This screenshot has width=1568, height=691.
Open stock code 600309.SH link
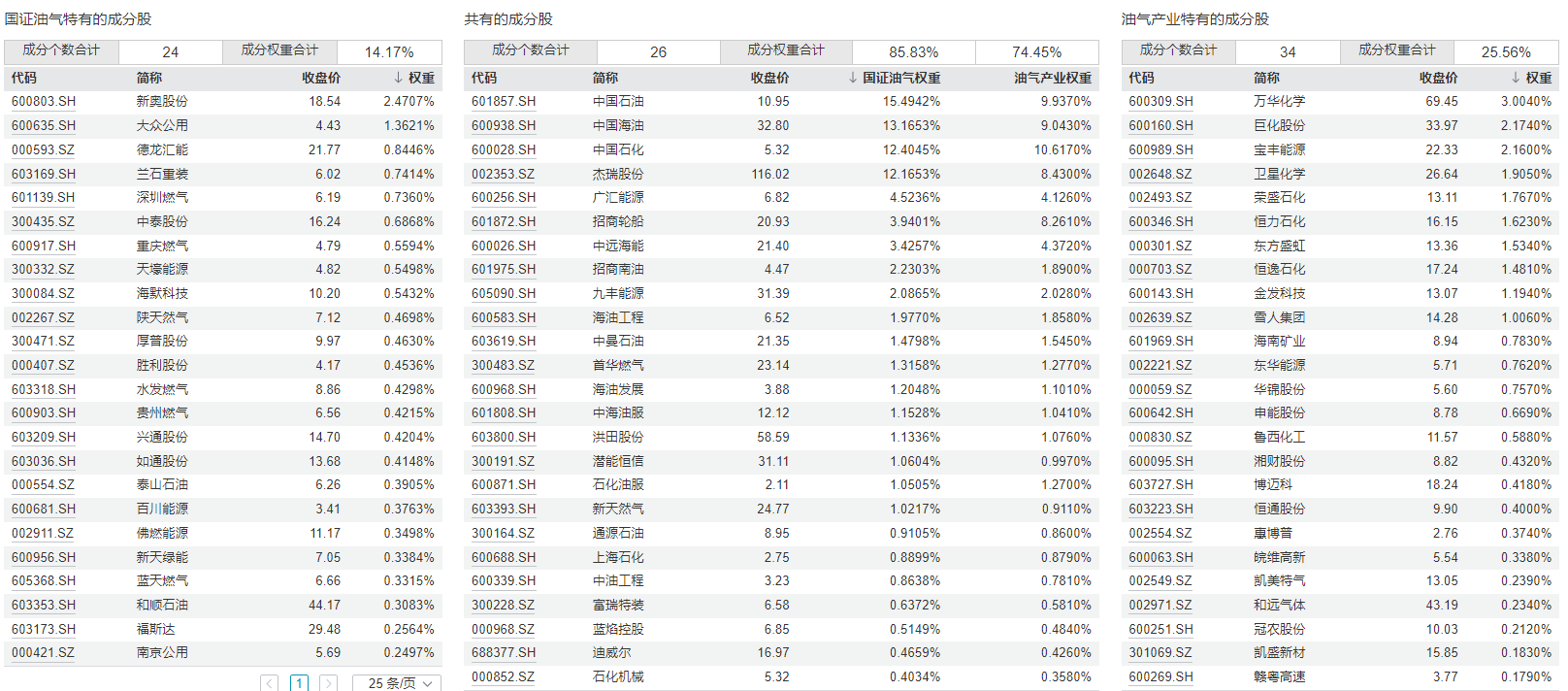coord(1161,101)
